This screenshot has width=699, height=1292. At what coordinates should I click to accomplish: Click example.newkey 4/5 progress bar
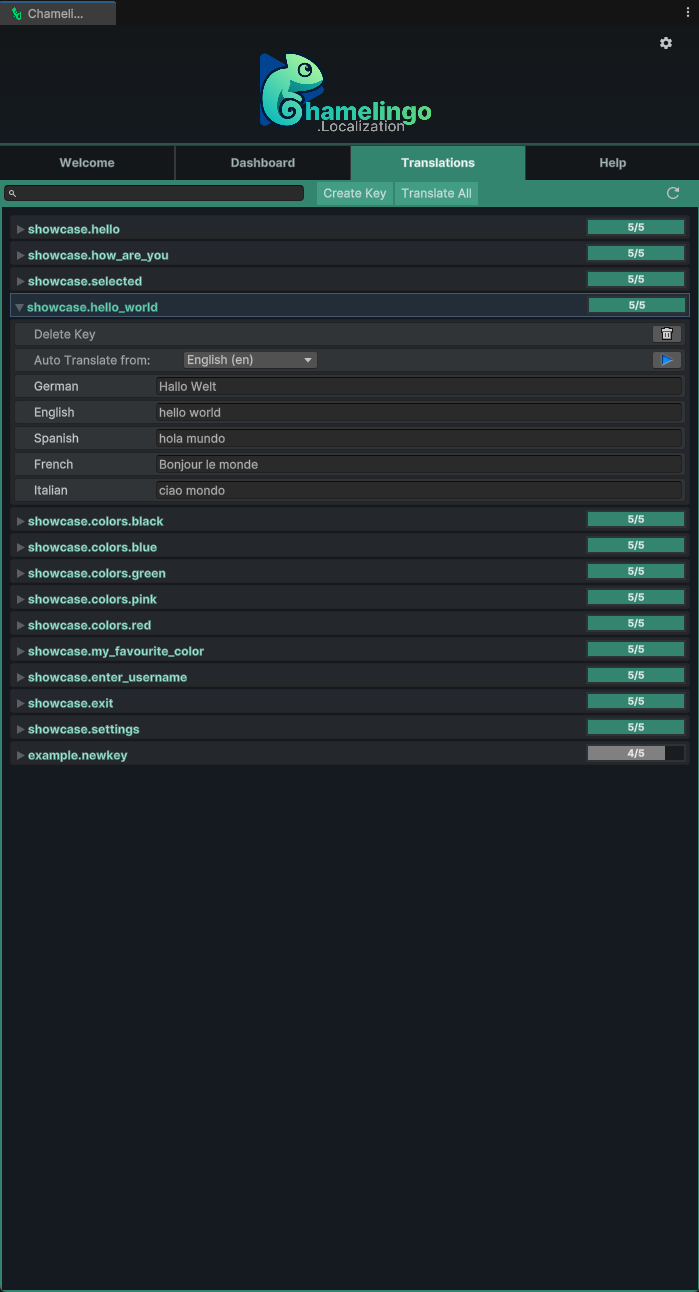click(636, 754)
